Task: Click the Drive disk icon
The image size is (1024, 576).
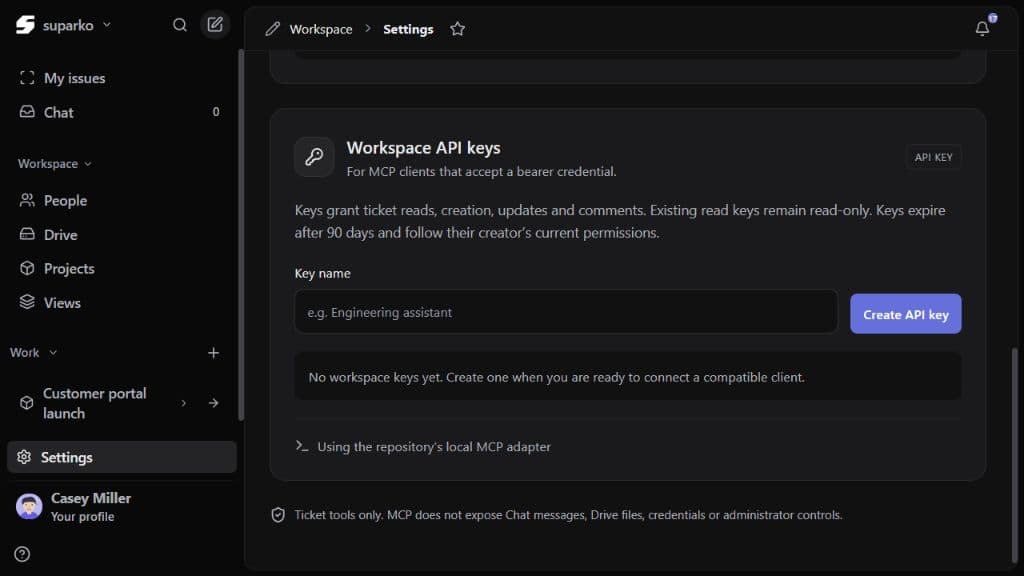Action: pos(27,234)
